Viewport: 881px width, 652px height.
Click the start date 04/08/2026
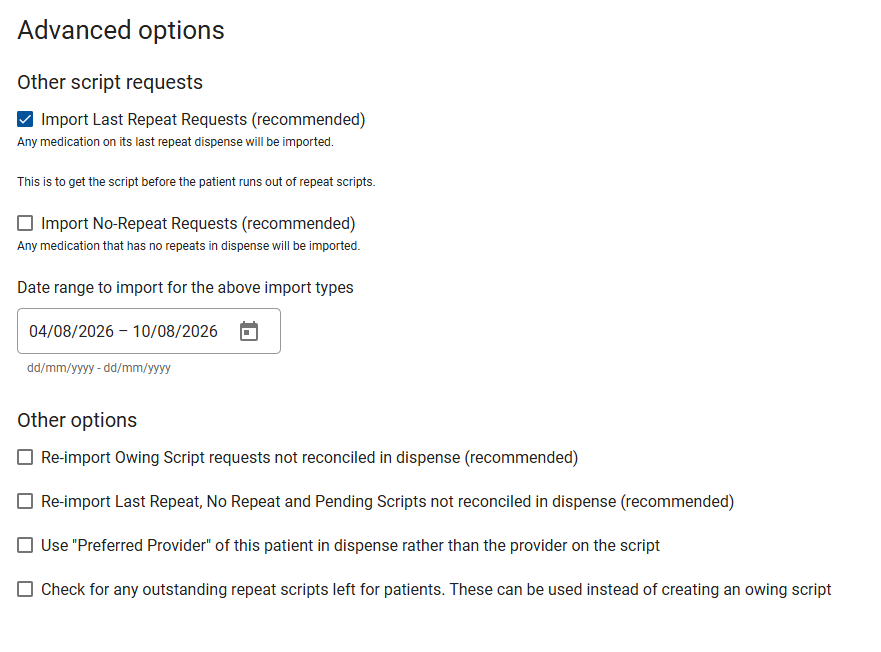click(71, 331)
